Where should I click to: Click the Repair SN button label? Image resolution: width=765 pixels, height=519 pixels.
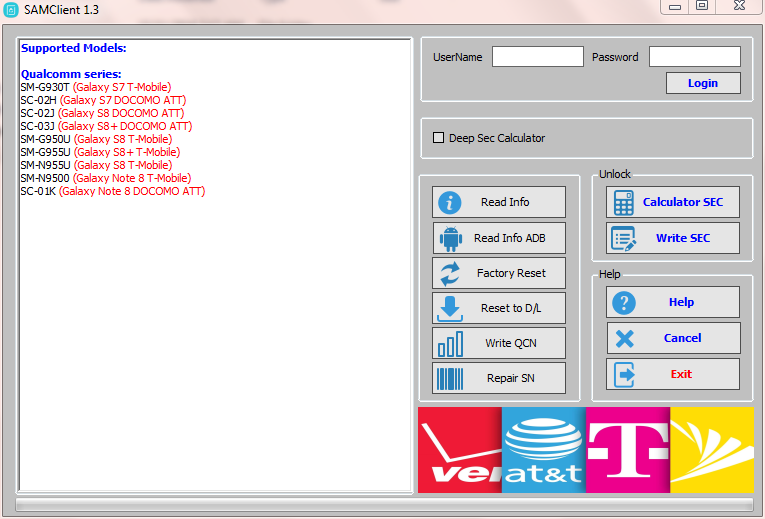coord(510,379)
